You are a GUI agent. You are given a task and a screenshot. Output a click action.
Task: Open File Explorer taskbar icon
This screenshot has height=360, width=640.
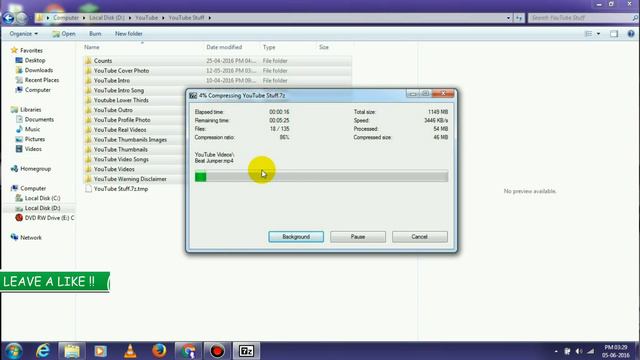[72, 351]
